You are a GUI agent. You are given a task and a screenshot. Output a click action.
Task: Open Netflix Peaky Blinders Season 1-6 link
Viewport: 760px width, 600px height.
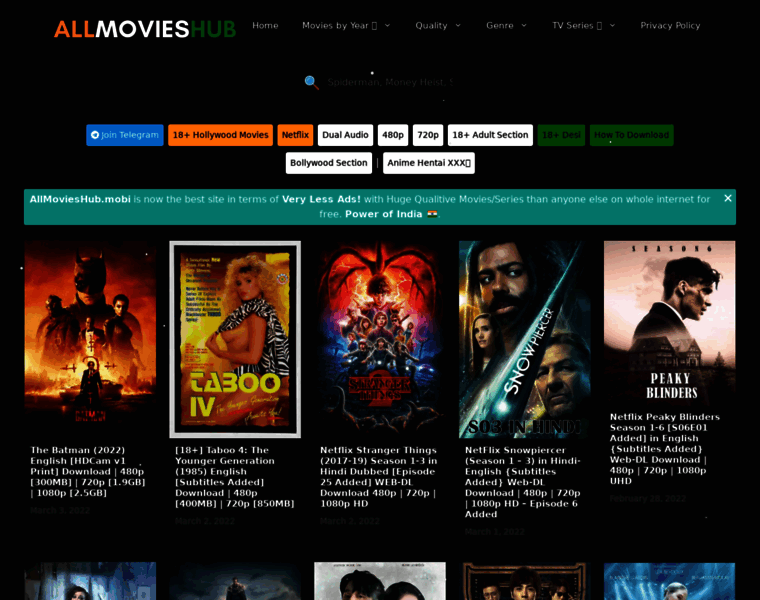point(665,449)
